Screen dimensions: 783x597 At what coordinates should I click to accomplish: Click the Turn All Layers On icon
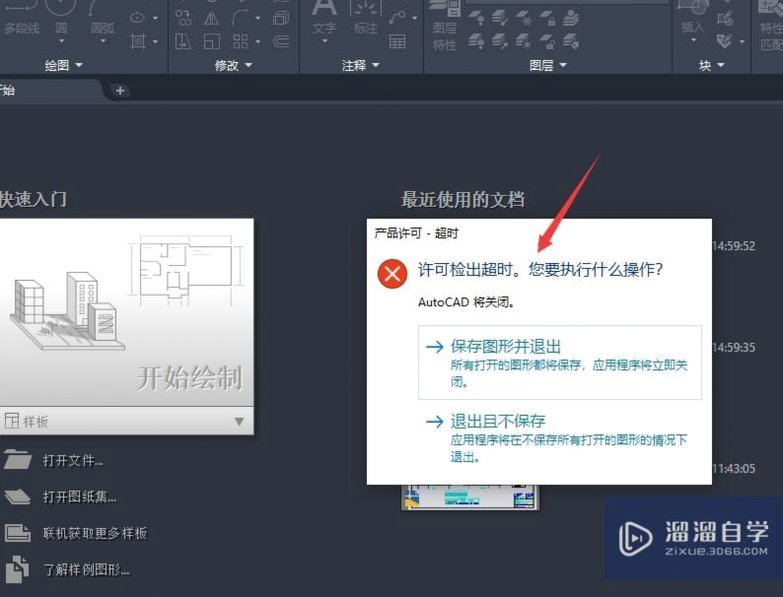coord(476,41)
